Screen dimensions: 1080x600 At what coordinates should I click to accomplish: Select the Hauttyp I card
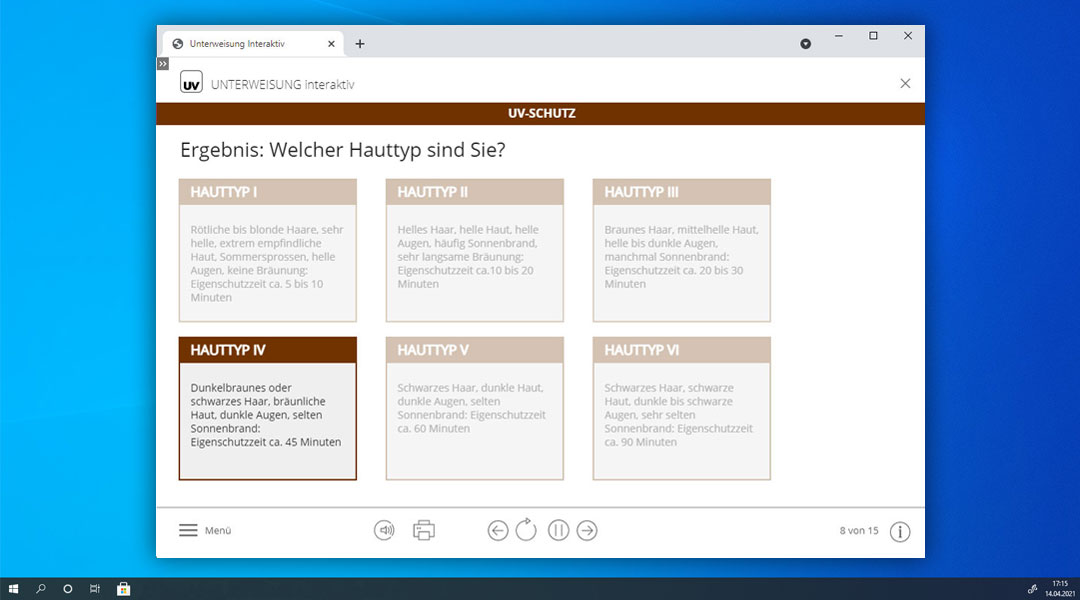click(x=268, y=250)
